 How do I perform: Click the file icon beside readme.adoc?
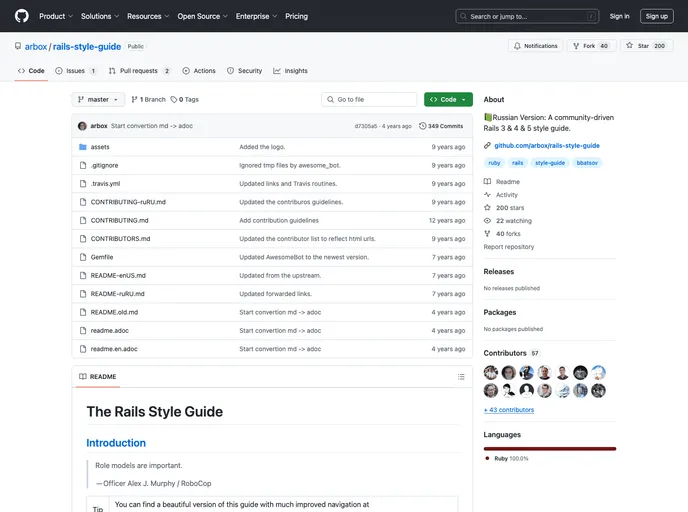[x=82, y=331]
